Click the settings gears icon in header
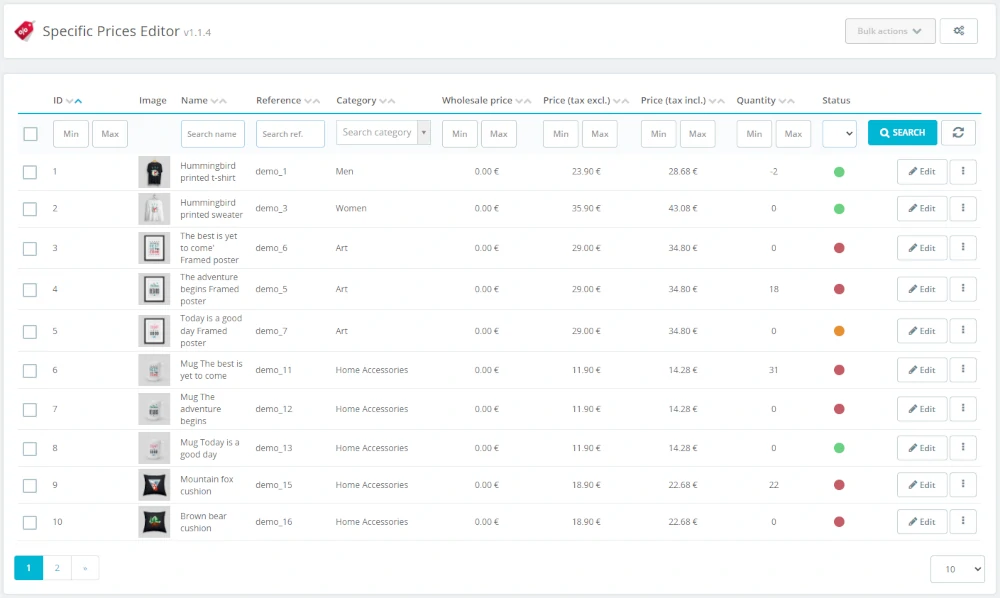The image size is (1000, 598). coord(958,31)
